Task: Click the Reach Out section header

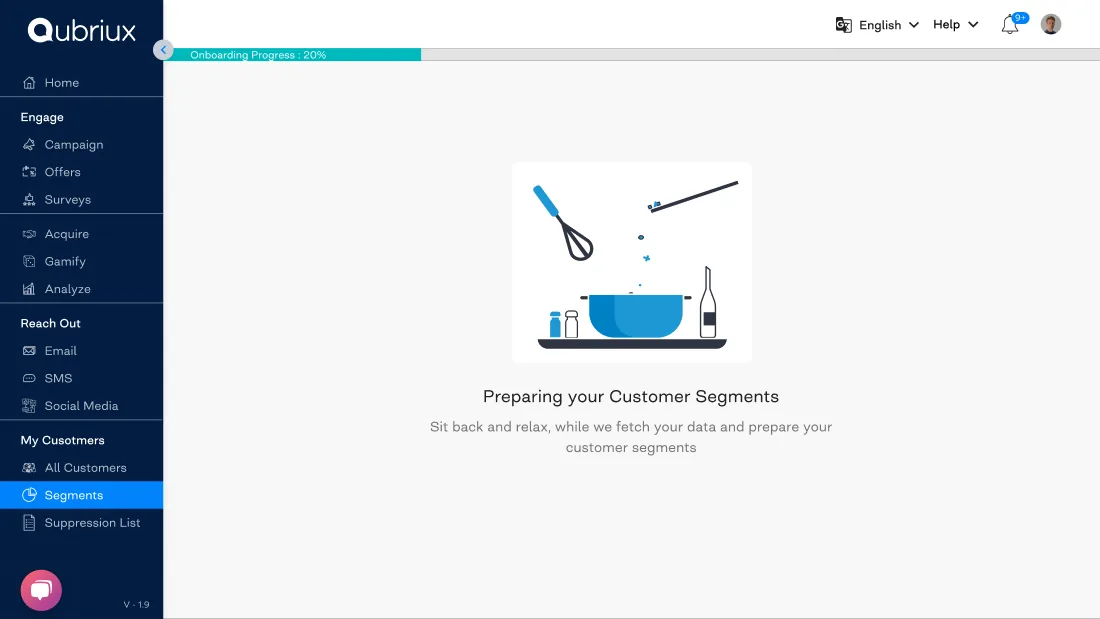Action: coord(51,324)
